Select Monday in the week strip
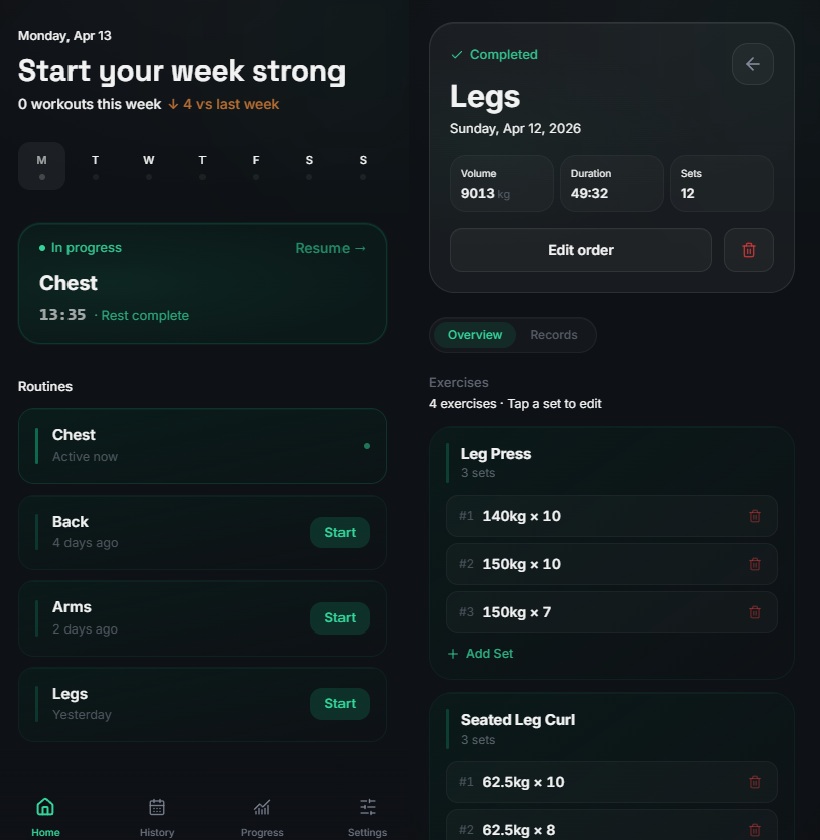This screenshot has height=840, width=820. [x=42, y=166]
